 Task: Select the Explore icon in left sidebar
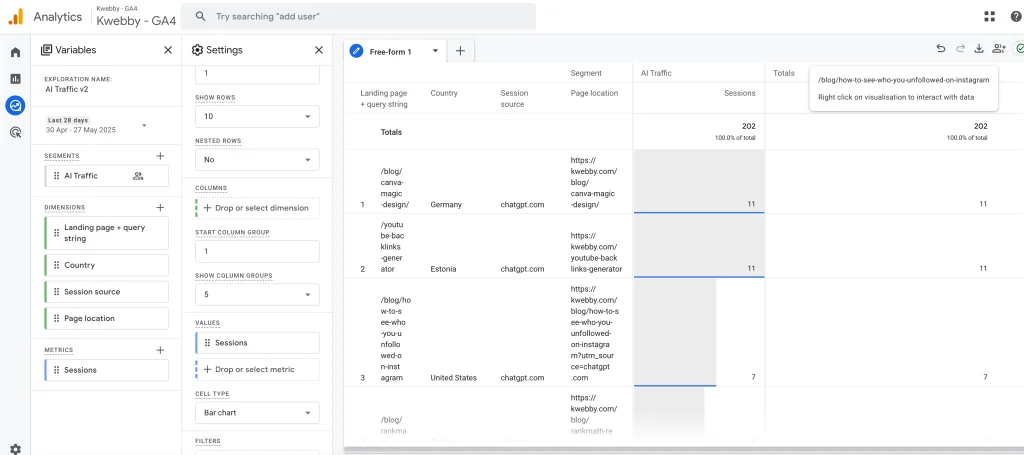click(x=15, y=105)
